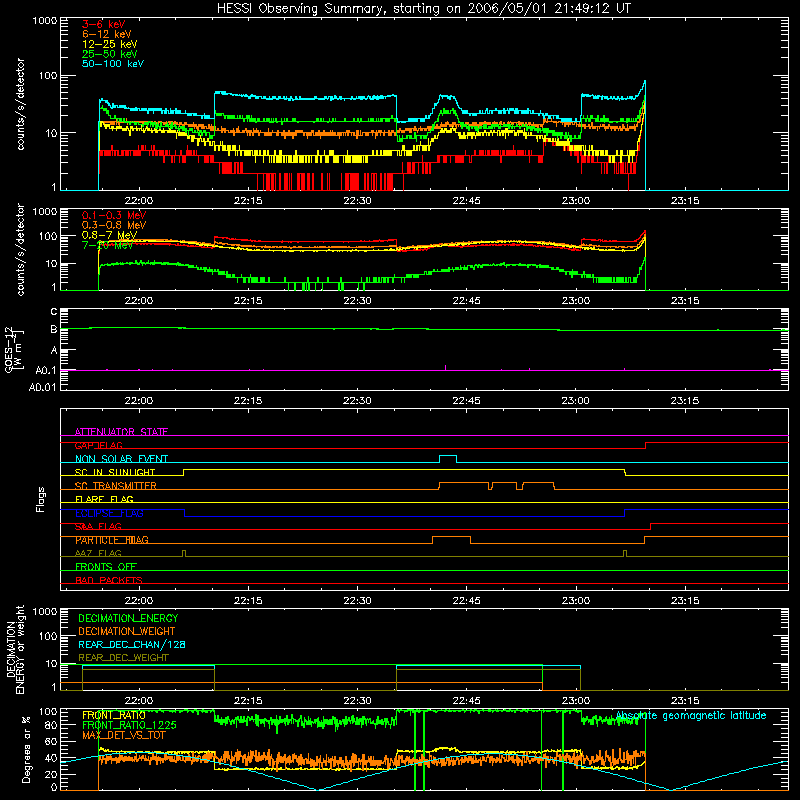Click the SC_IN_SUNLIGHT flag label
The image size is (800, 800).
click(115, 472)
